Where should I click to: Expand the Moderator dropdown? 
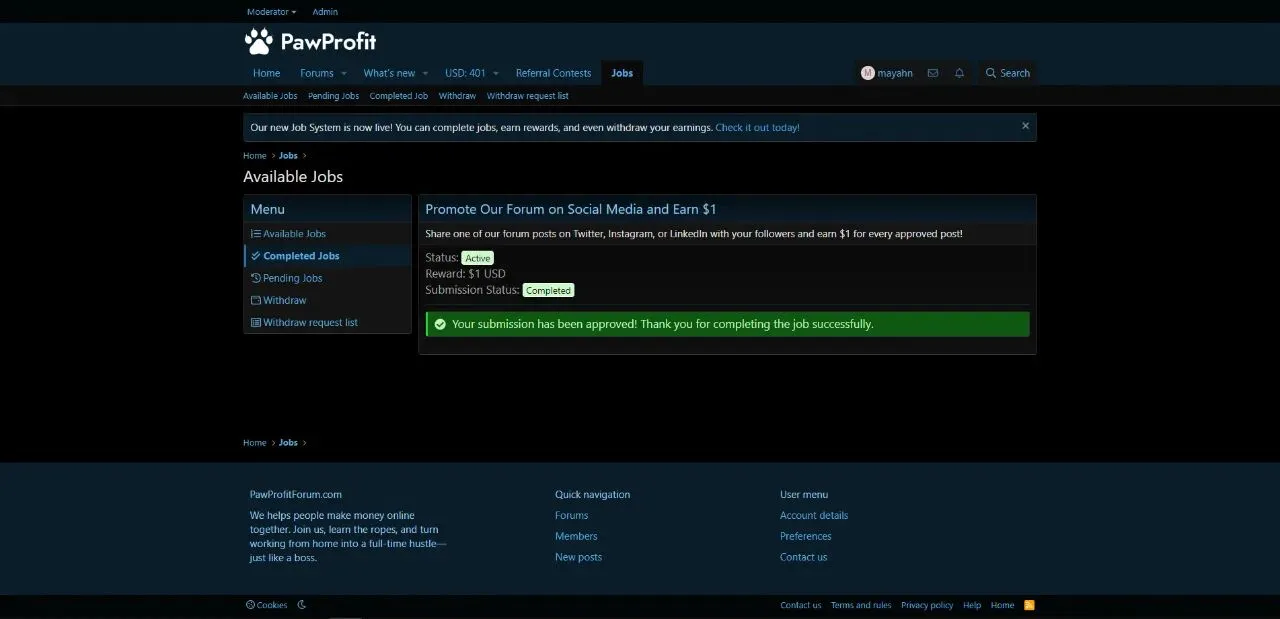pyautogui.click(x=271, y=12)
